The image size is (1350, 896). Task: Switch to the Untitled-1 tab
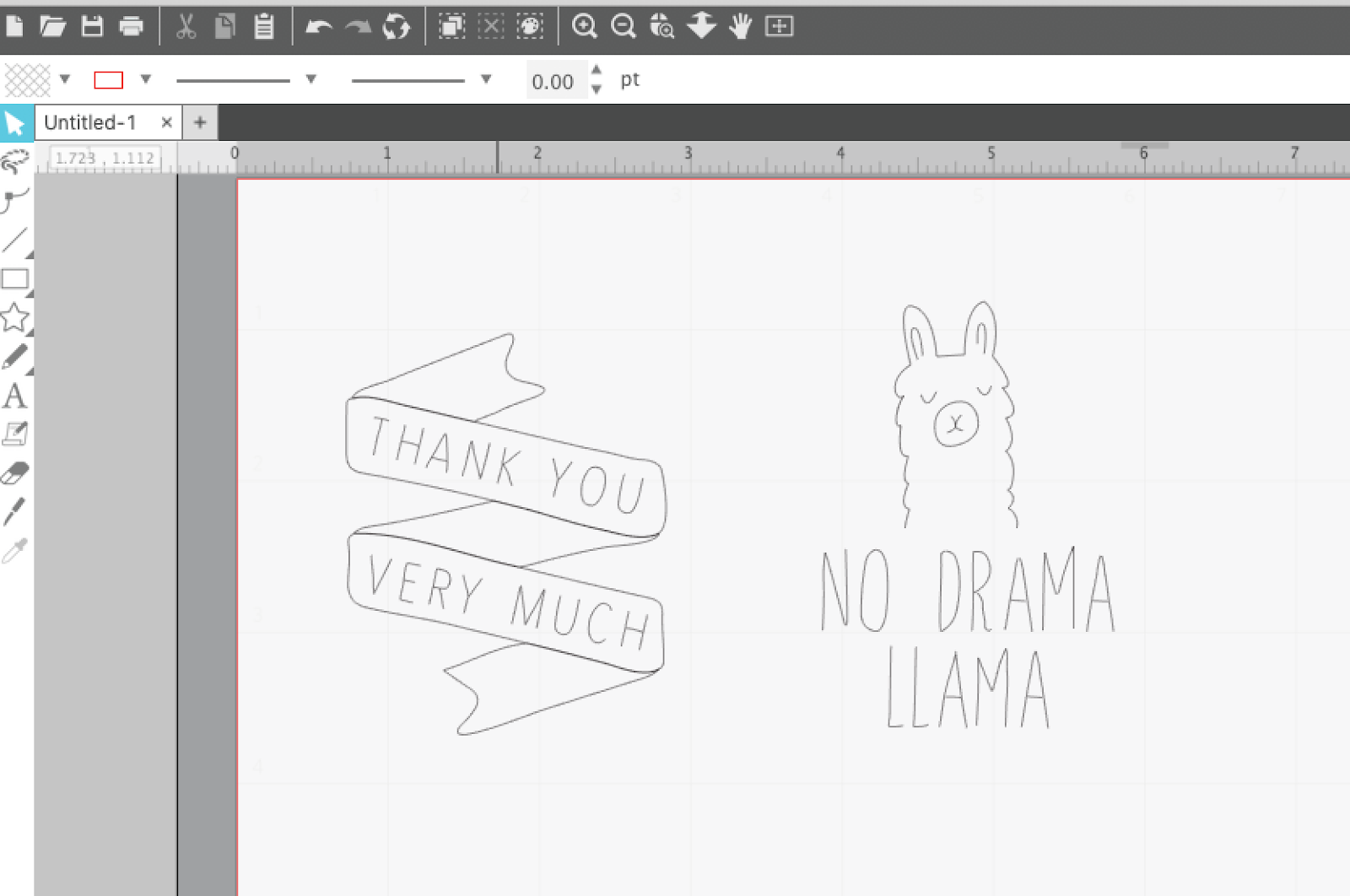[93, 121]
